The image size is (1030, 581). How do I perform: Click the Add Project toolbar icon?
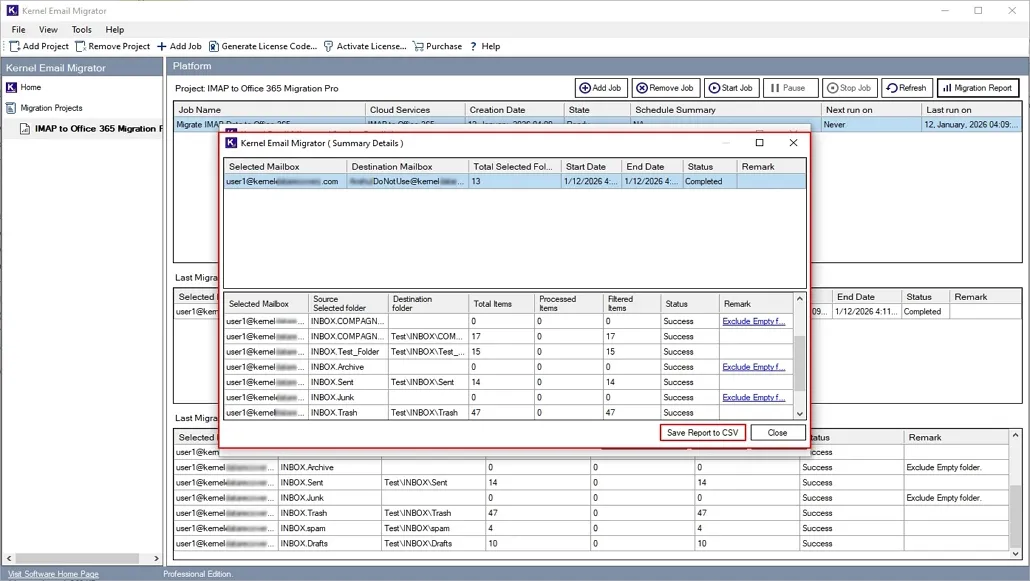tap(14, 46)
